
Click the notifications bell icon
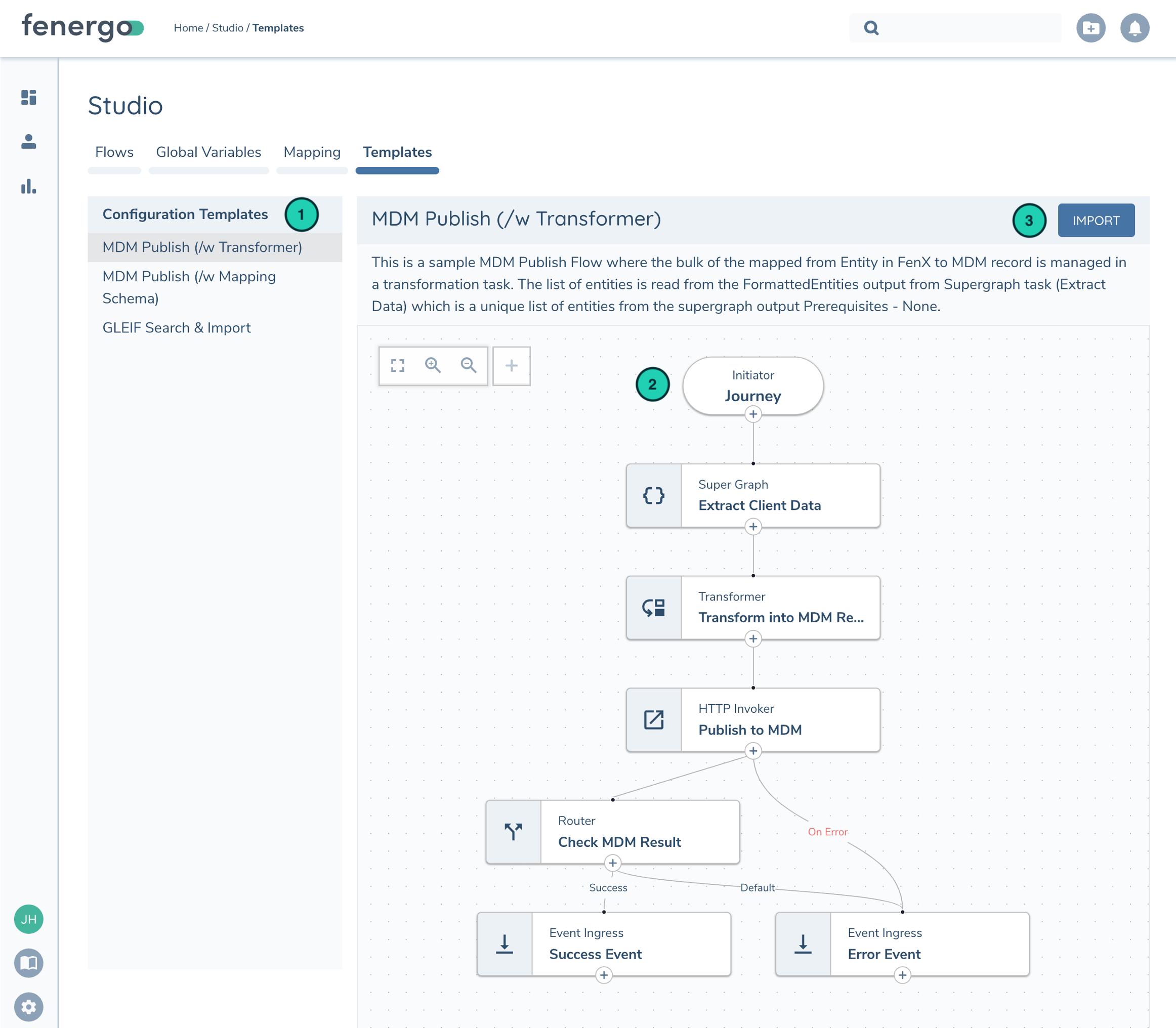click(x=1134, y=28)
